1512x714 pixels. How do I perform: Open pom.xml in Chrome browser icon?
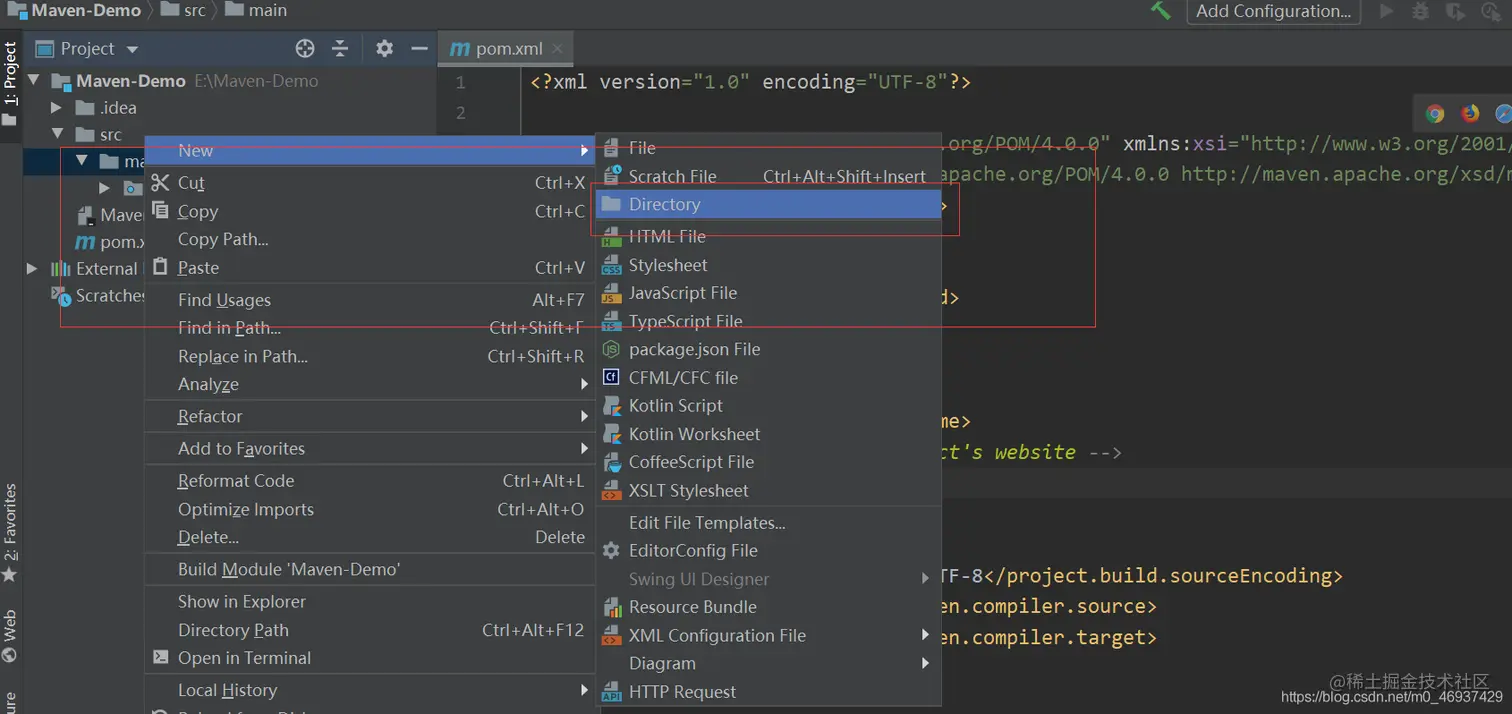(1435, 113)
